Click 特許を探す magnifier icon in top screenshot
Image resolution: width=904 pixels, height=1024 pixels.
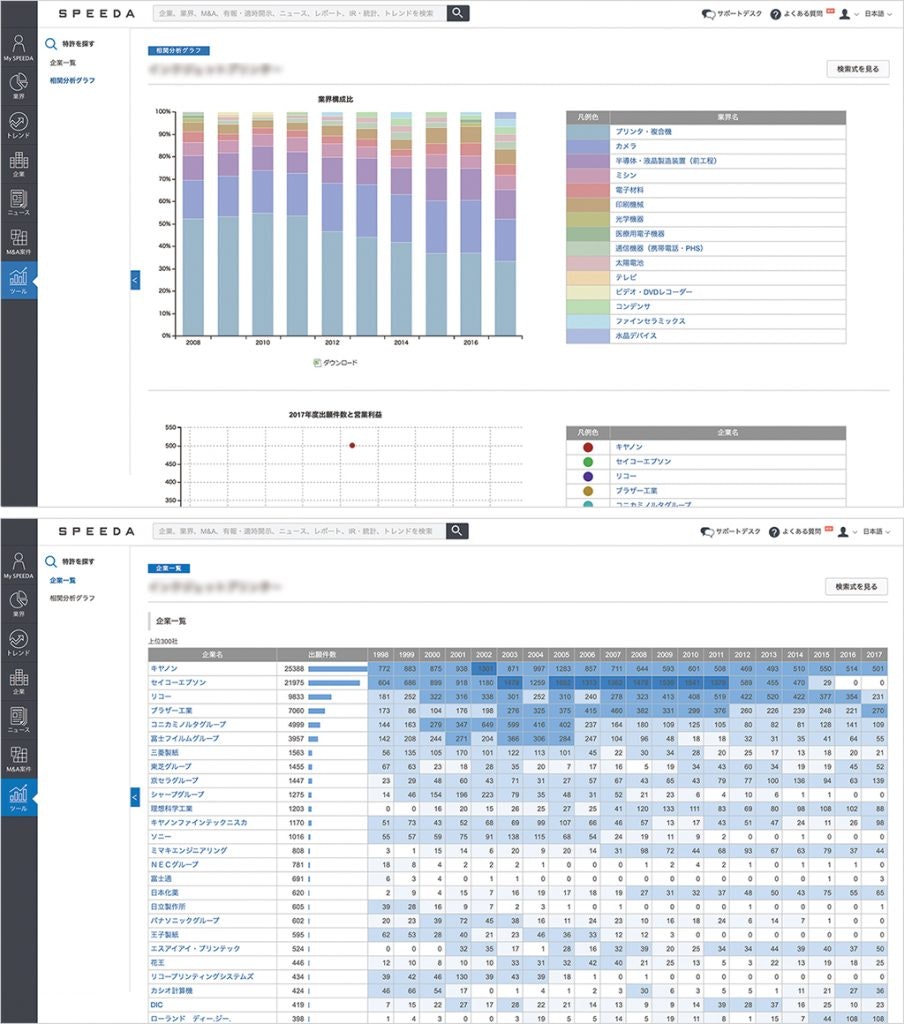pyautogui.click(x=51, y=44)
